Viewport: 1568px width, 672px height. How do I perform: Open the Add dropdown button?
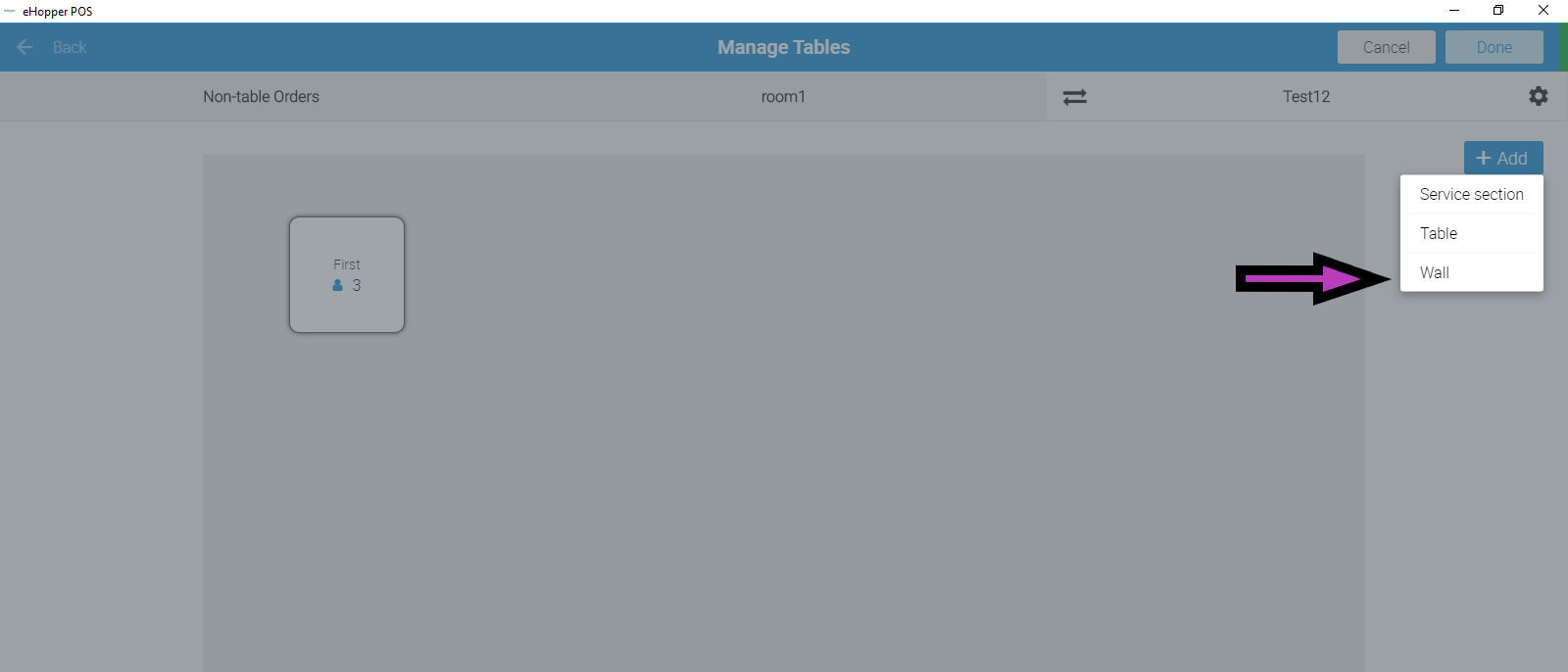coord(1503,158)
